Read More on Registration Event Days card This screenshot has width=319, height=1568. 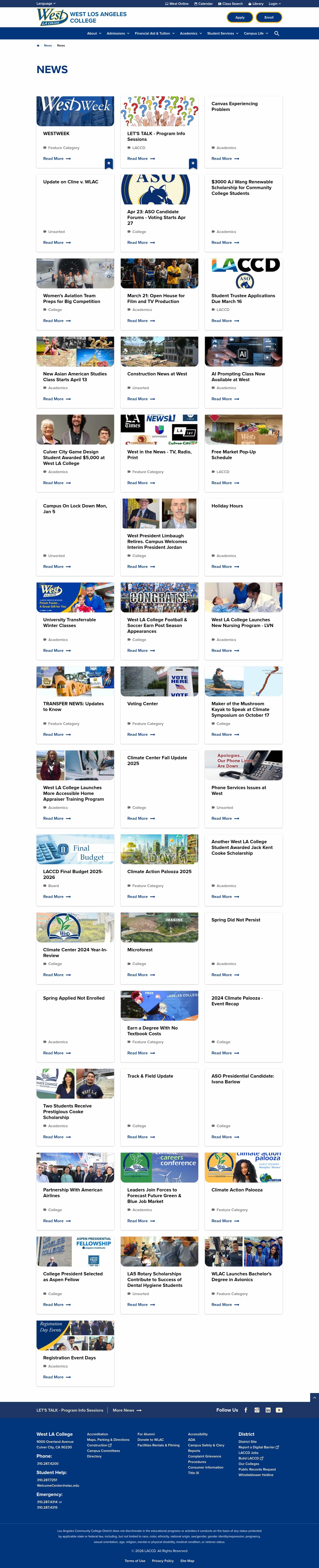pos(57,1377)
